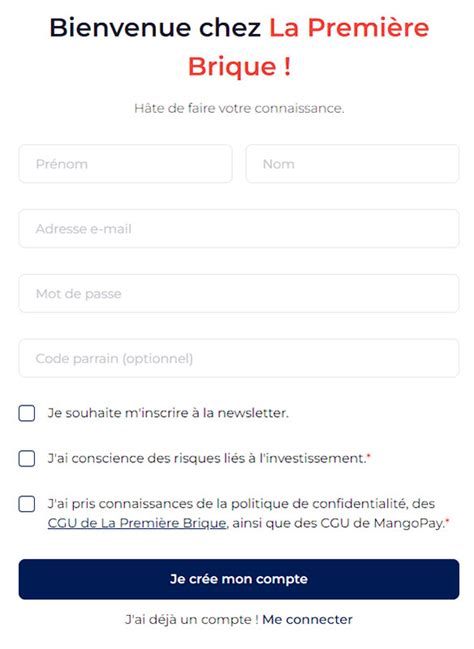Follow the Me connecter link
This screenshot has width=474, height=649.
[x=308, y=620]
